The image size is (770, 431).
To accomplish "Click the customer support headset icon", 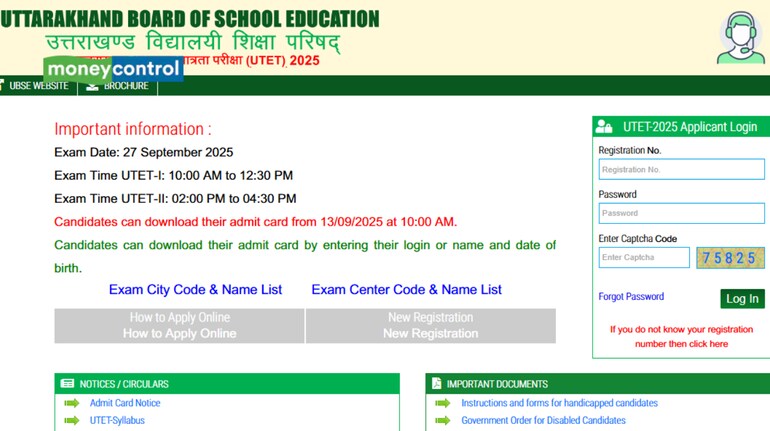I will [x=741, y=38].
